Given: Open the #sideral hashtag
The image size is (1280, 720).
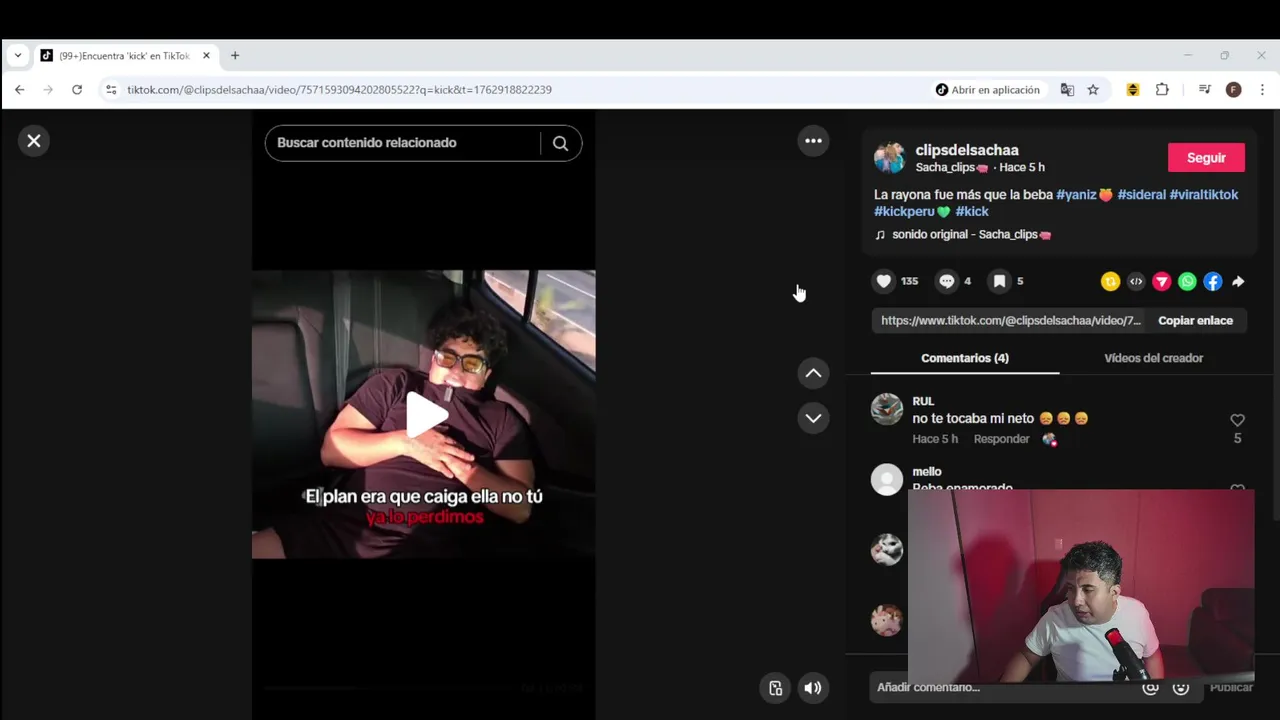Looking at the screenshot, I should click(1142, 195).
